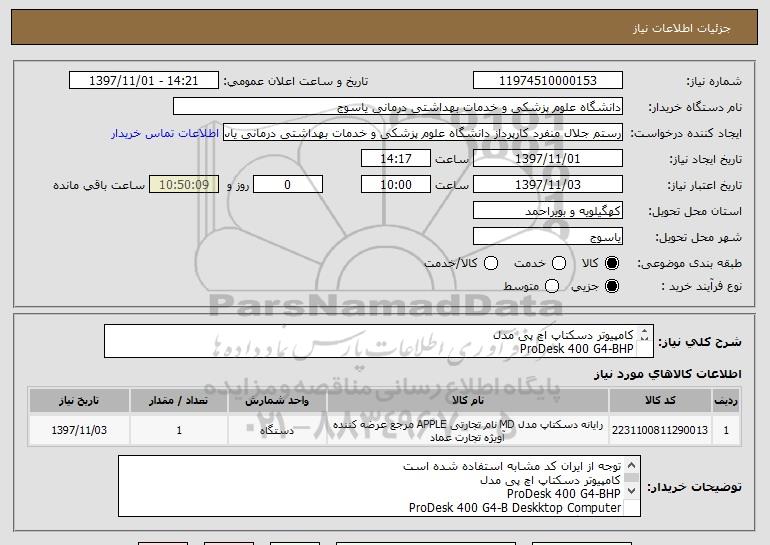Click the واحد شمارش column header
The image size is (770, 545).
(x=277, y=401)
